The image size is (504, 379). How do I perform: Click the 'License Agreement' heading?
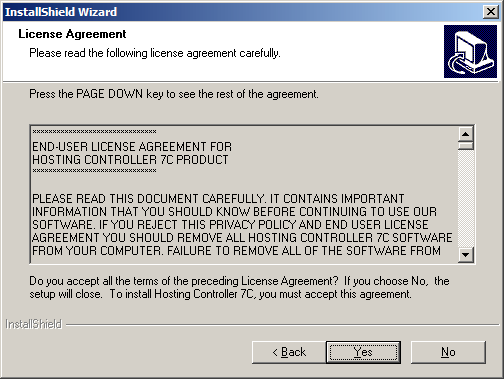tap(72, 34)
